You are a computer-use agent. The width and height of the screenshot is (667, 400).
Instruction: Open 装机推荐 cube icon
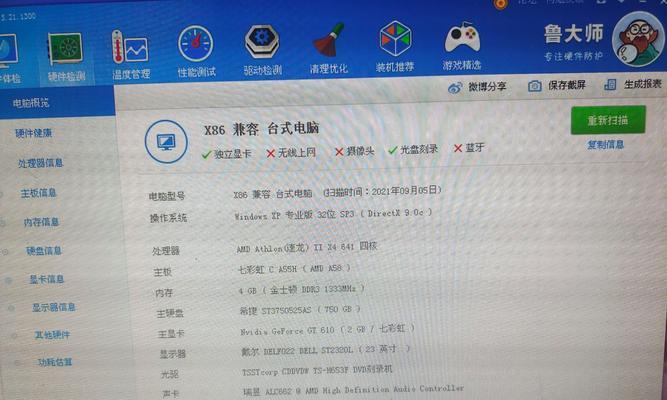[395, 47]
